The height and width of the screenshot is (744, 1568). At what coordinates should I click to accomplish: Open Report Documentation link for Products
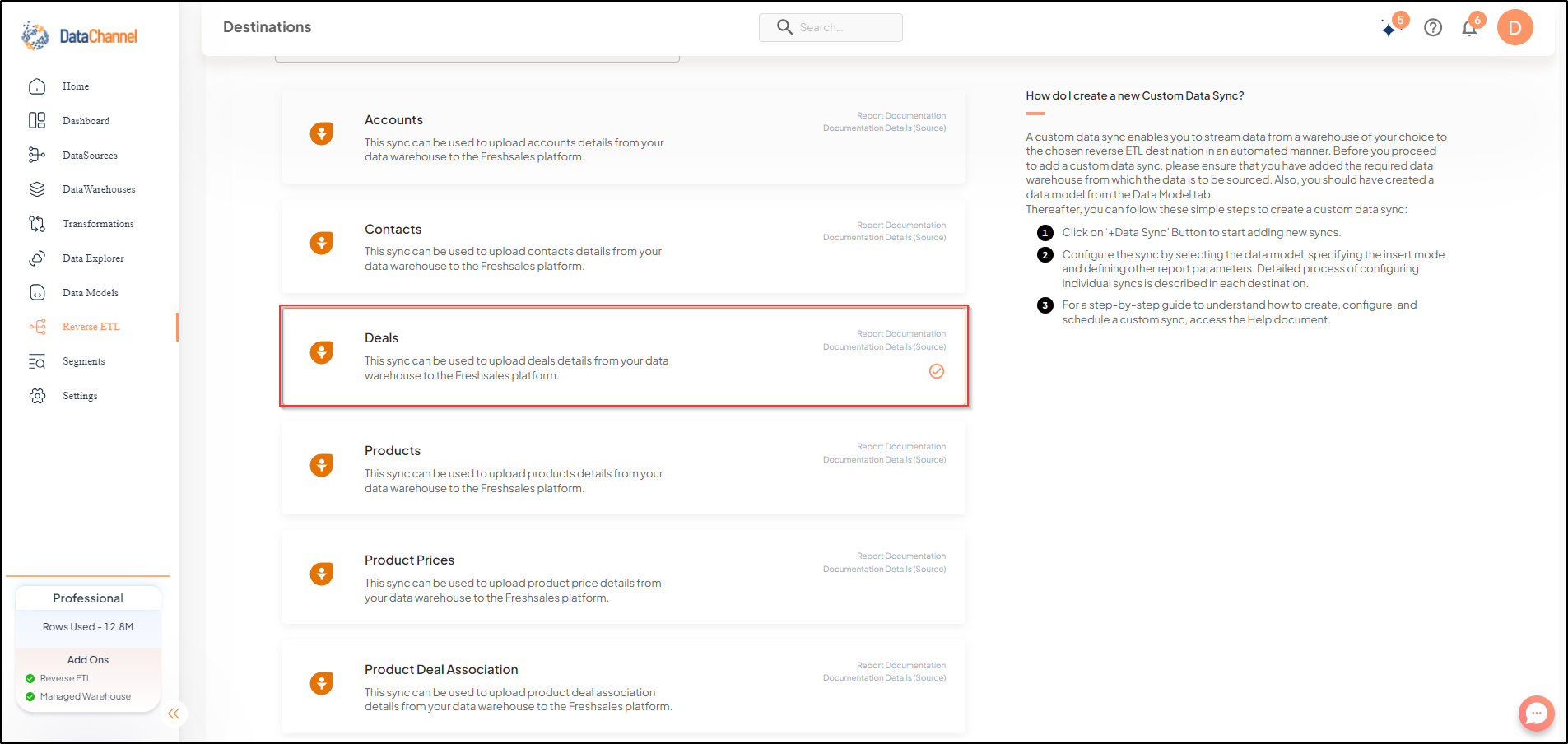tap(901, 447)
